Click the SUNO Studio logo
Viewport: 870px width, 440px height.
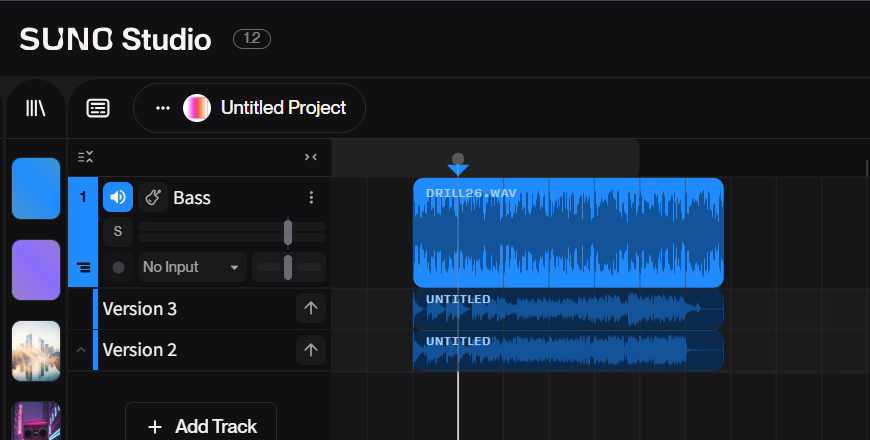click(x=115, y=39)
